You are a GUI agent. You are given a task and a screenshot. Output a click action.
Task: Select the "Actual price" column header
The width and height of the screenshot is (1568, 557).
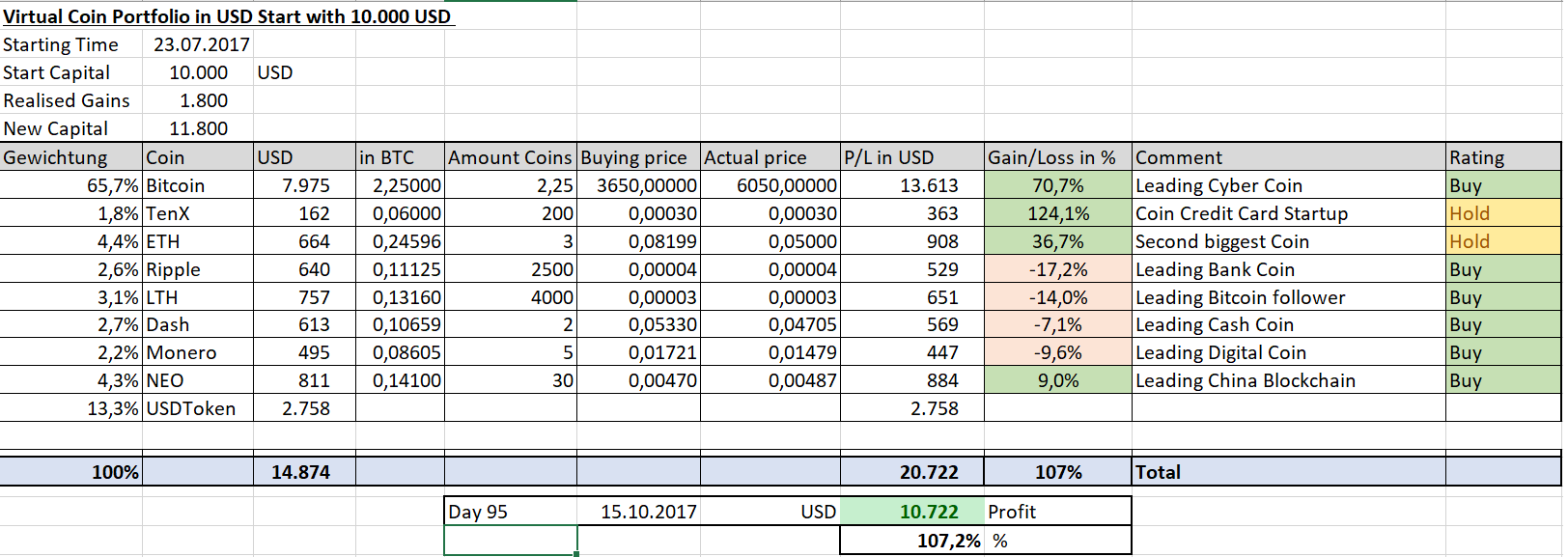tap(770, 157)
